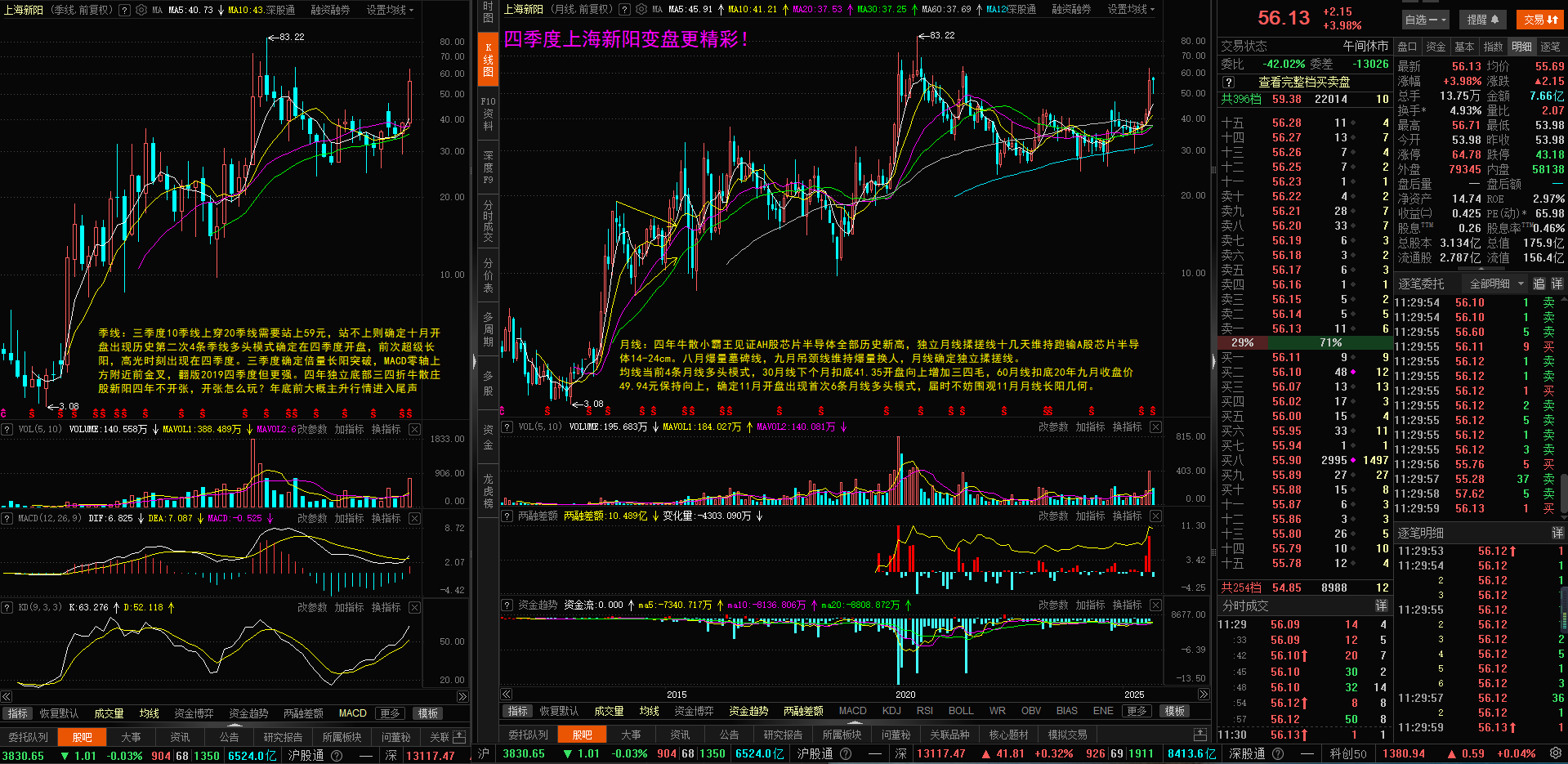The width and height of the screenshot is (1568, 764).
Task: Click help icon of 两融差额 panel
Action: [507, 516]
